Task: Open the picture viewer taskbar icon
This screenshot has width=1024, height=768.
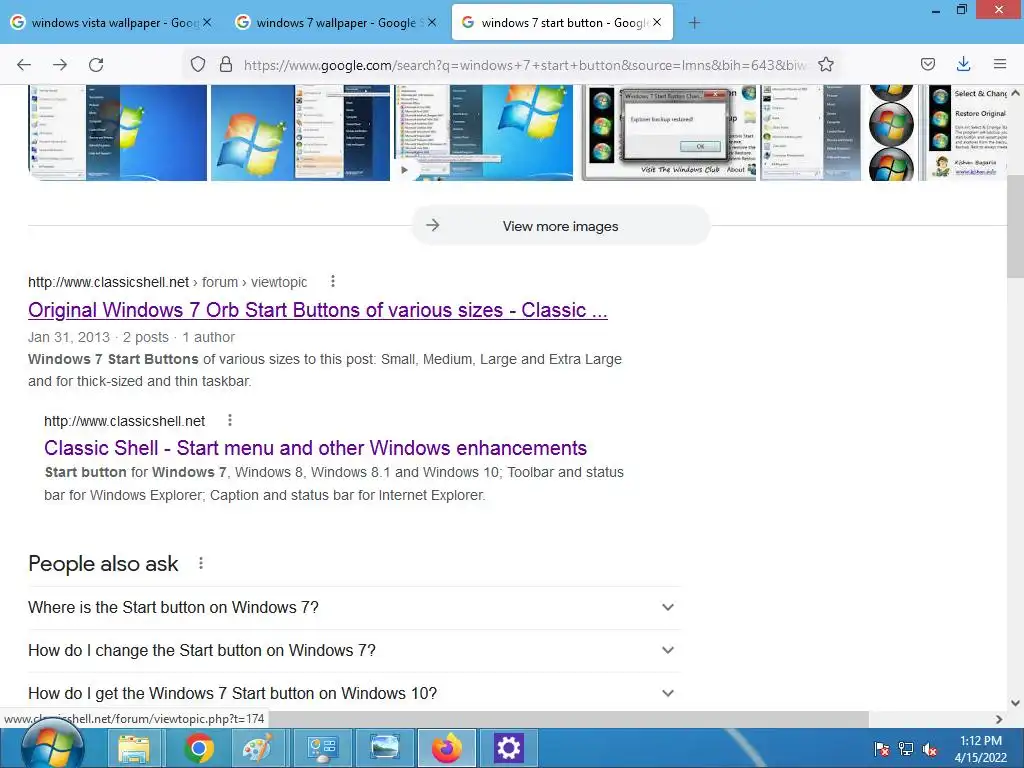Action: [384, 748]
